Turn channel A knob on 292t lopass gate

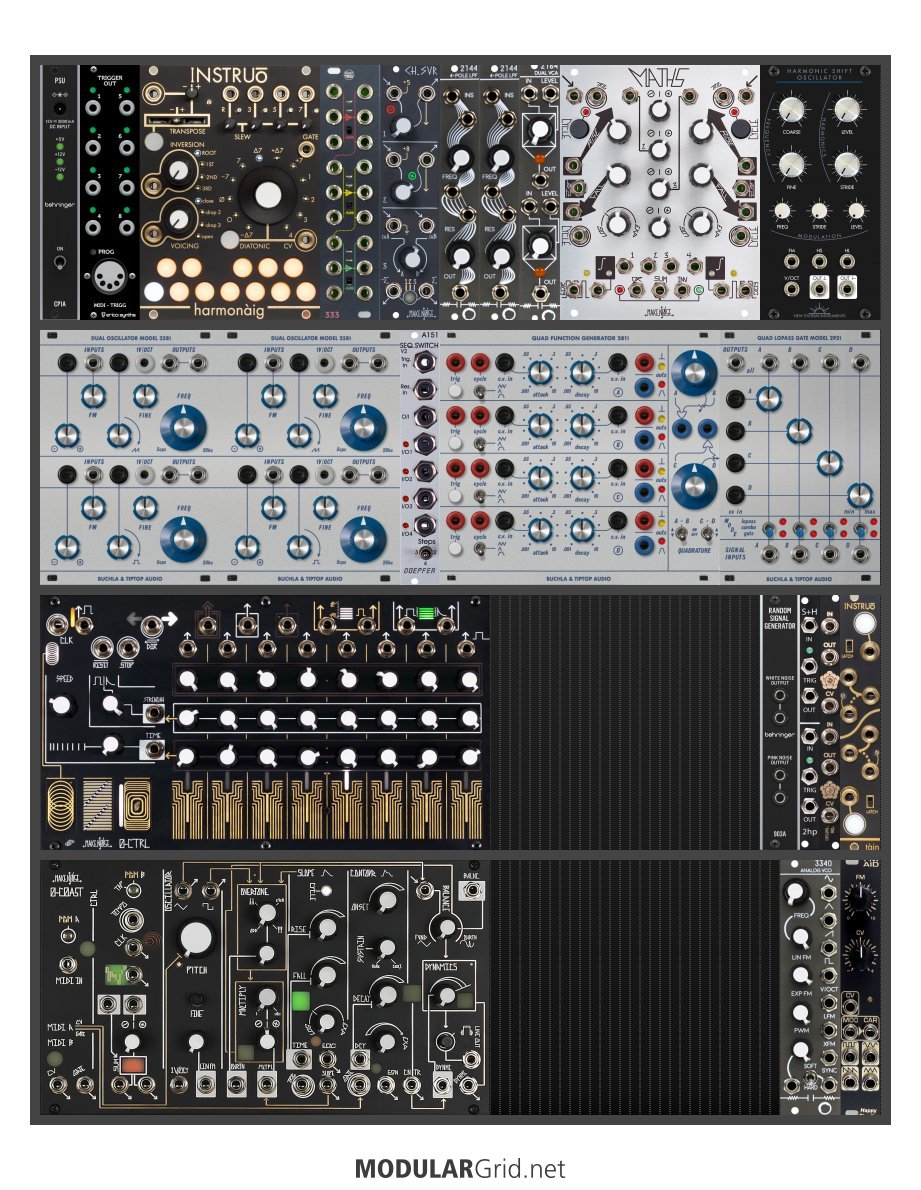(769, 398)
